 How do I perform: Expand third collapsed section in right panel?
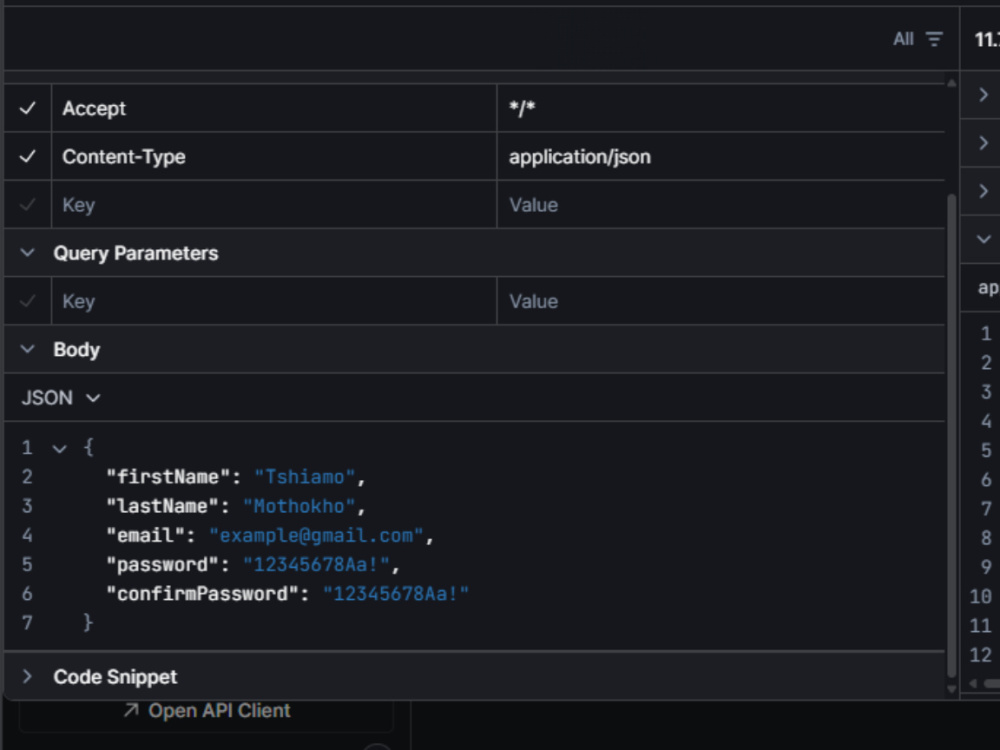(983, 191)
